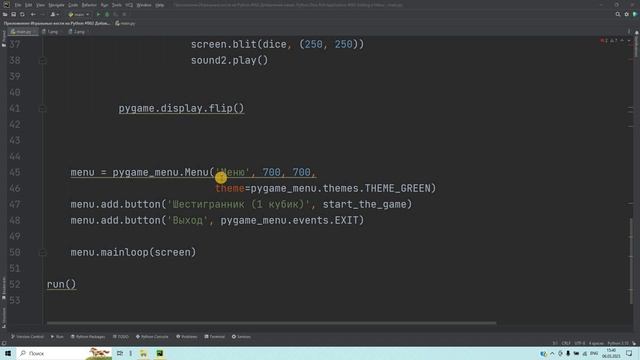Open the user profile dropdown in toolbar

[x=54, y=14]
